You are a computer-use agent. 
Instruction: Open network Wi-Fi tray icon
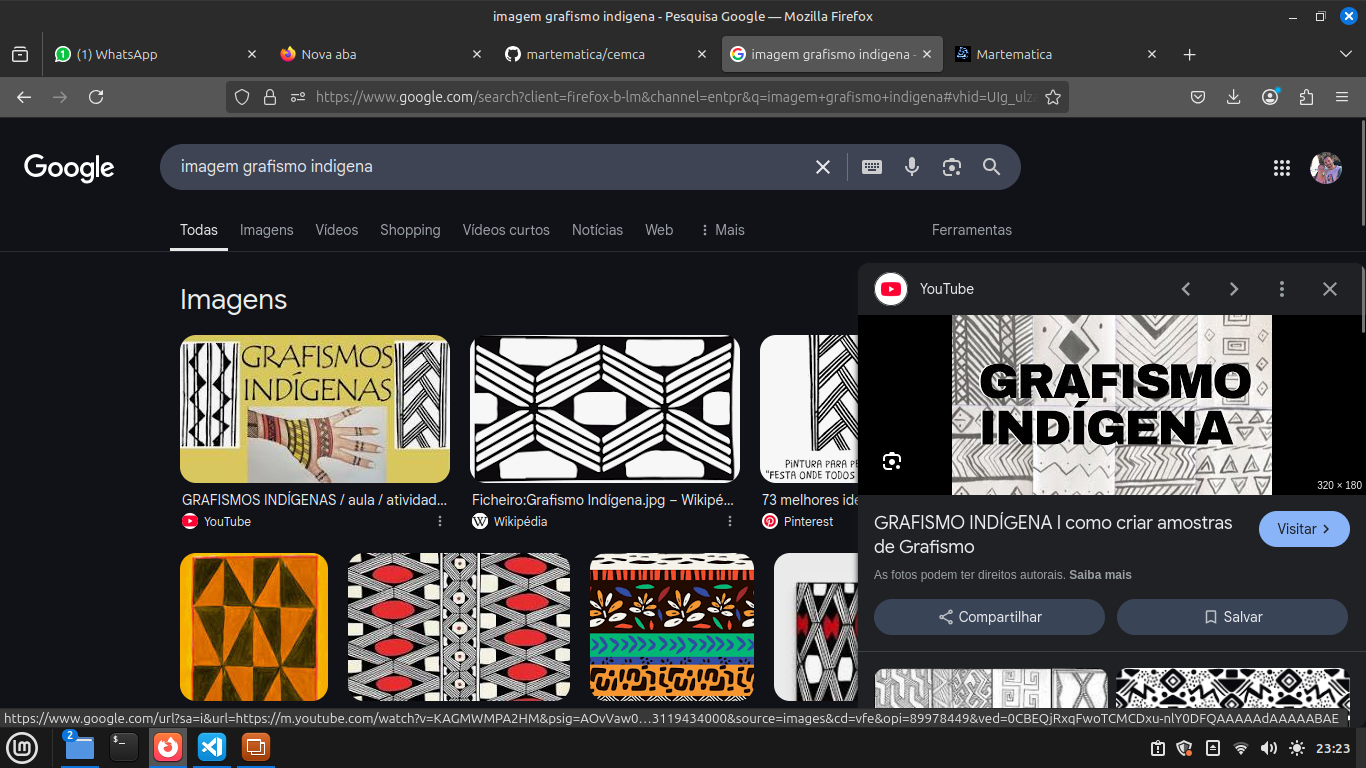pos(1241,748)
